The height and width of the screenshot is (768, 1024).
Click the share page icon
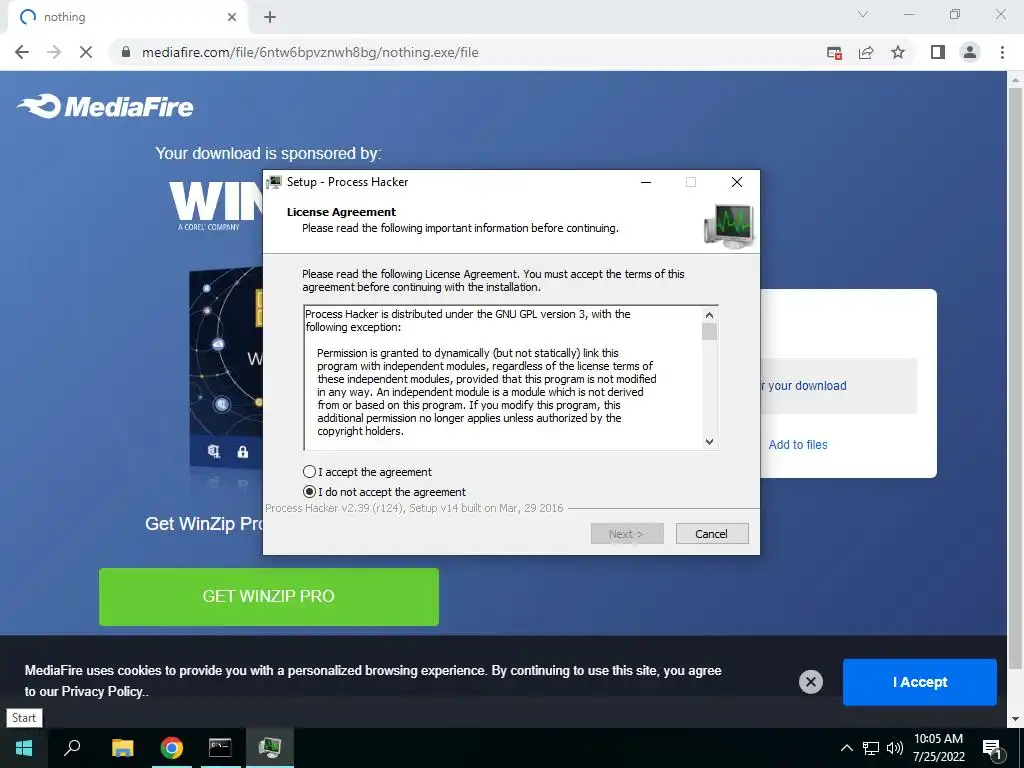866,52
